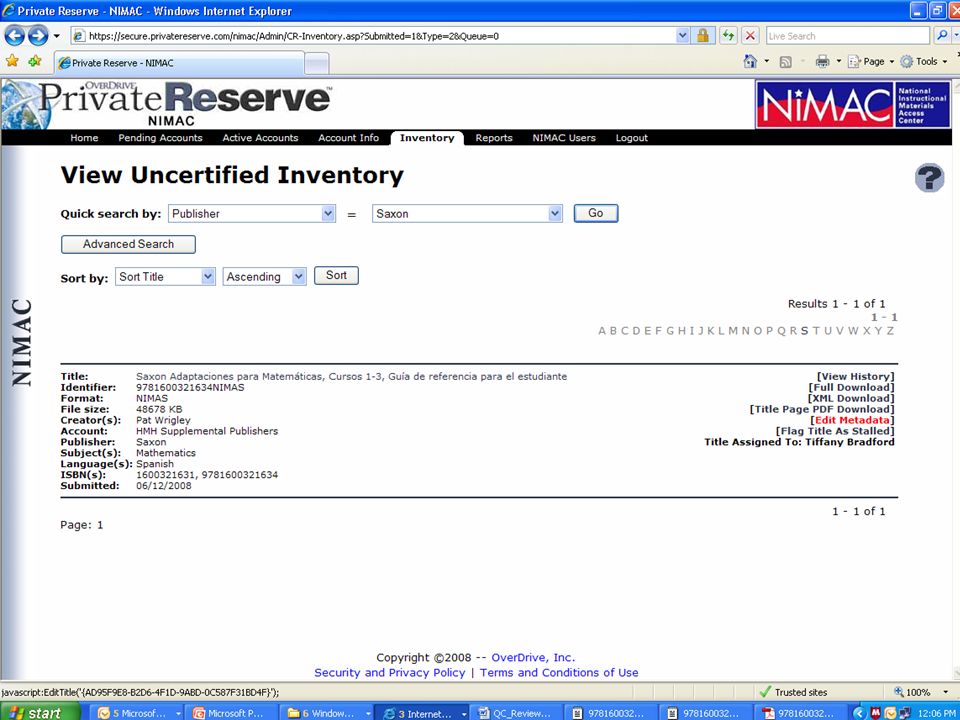Screen dimensions: 960x720
Task: Click the View History link
Action: click(x=855, y=377)
